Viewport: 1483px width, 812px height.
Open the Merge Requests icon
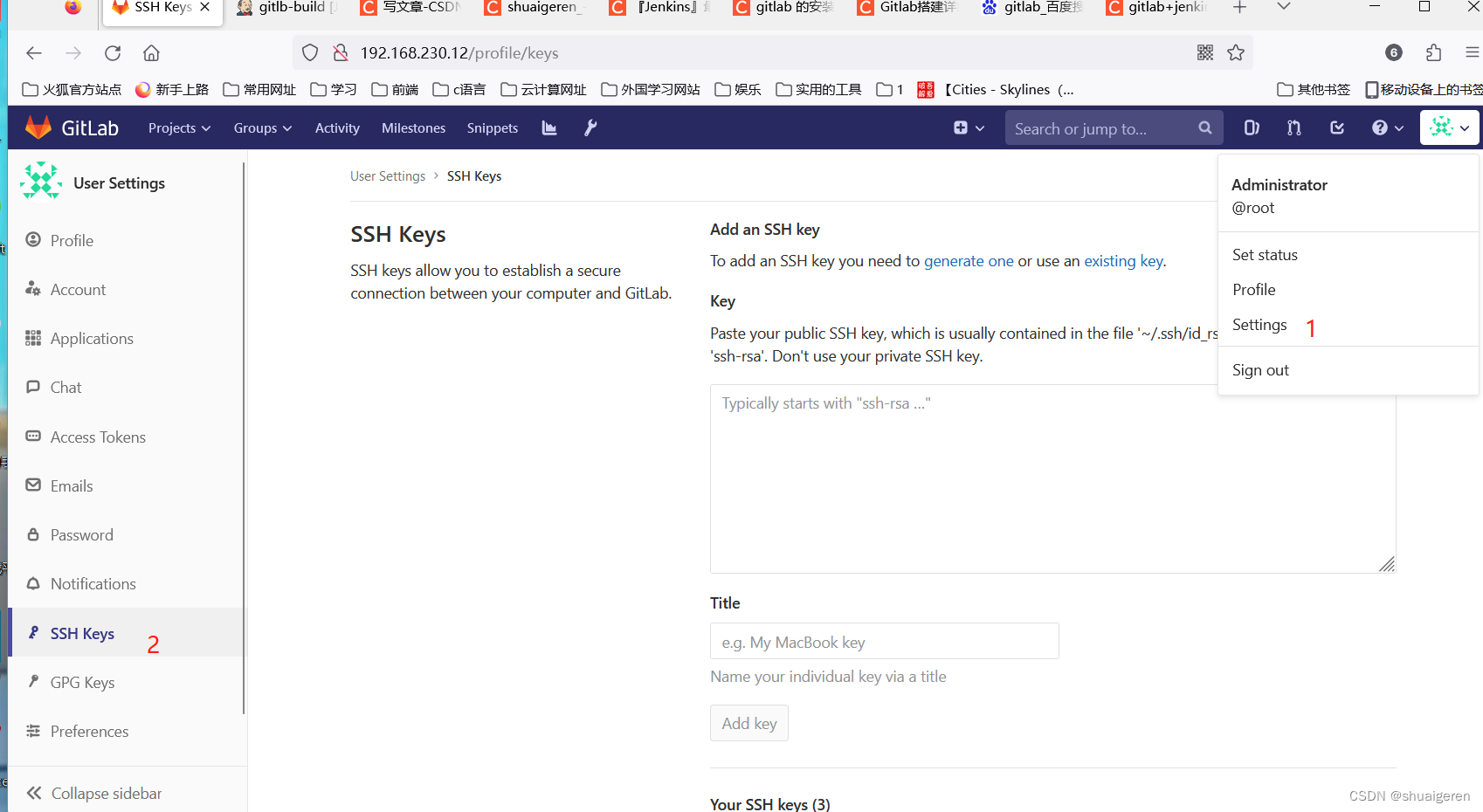pyautogui.click(x=1293, y=127)
